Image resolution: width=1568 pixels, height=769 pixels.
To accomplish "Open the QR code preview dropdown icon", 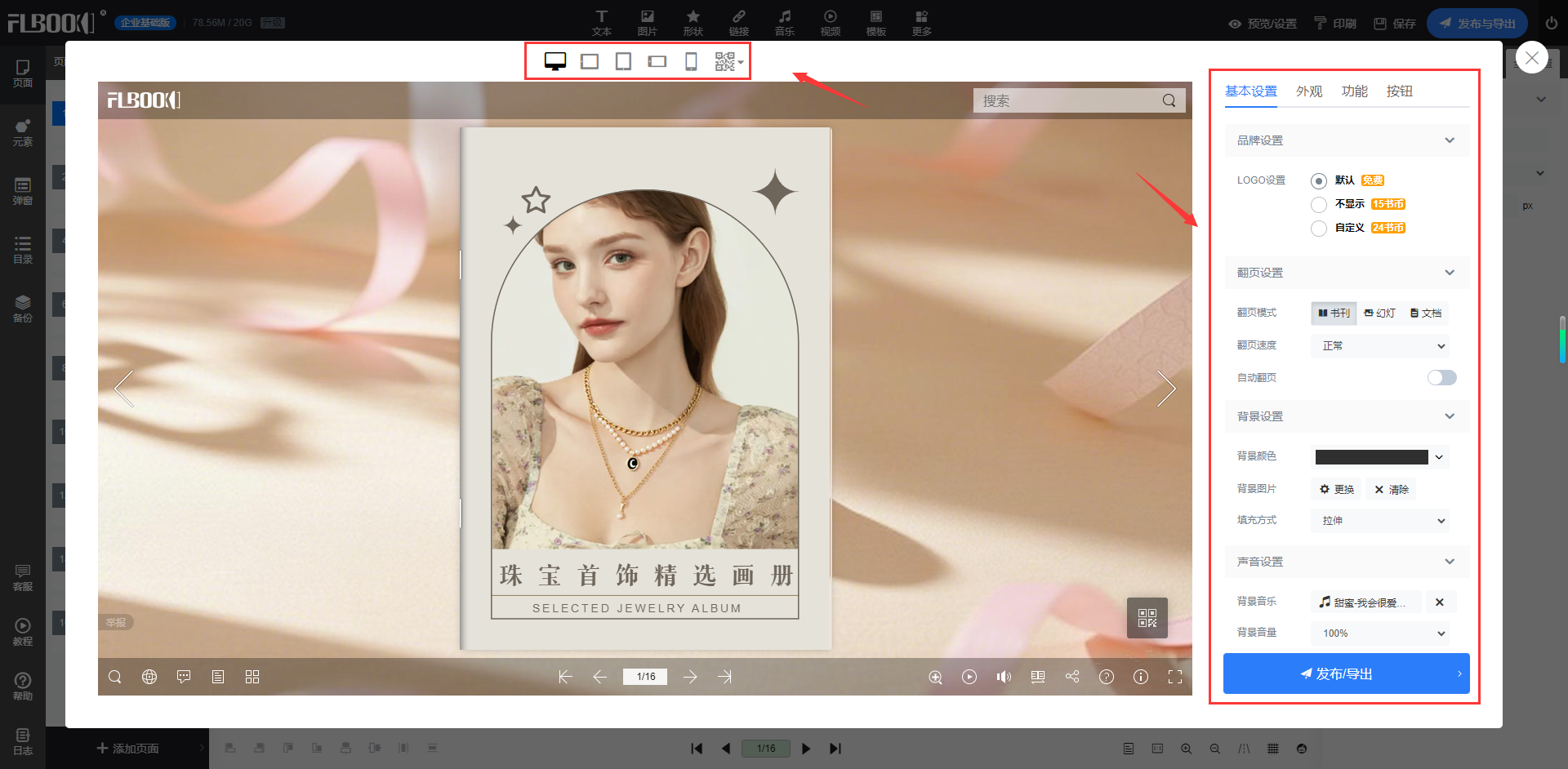I will (728, 61).
